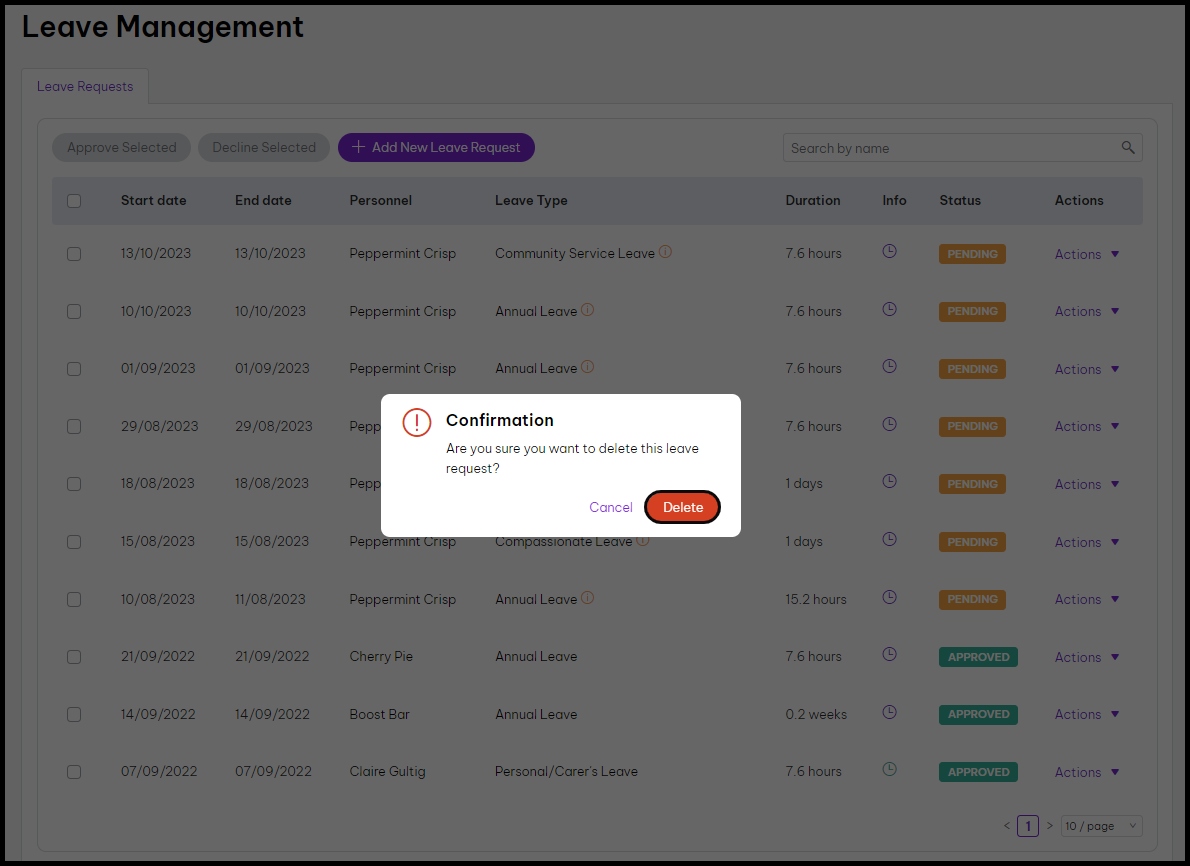Viewport: 1190px width, 866px height.
Task: Click the Search by name field
Action: click(x=950, y=148)
